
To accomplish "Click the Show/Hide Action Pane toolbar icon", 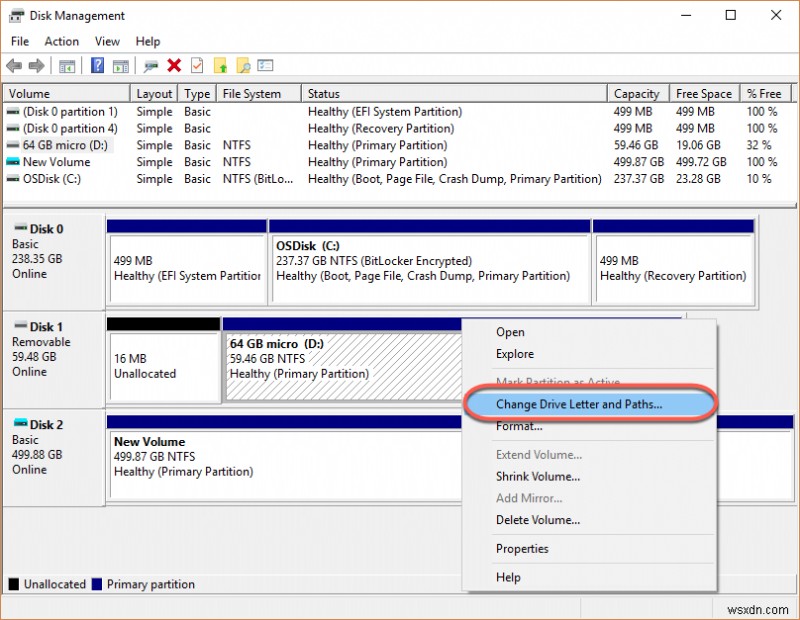I will (121, 66).
